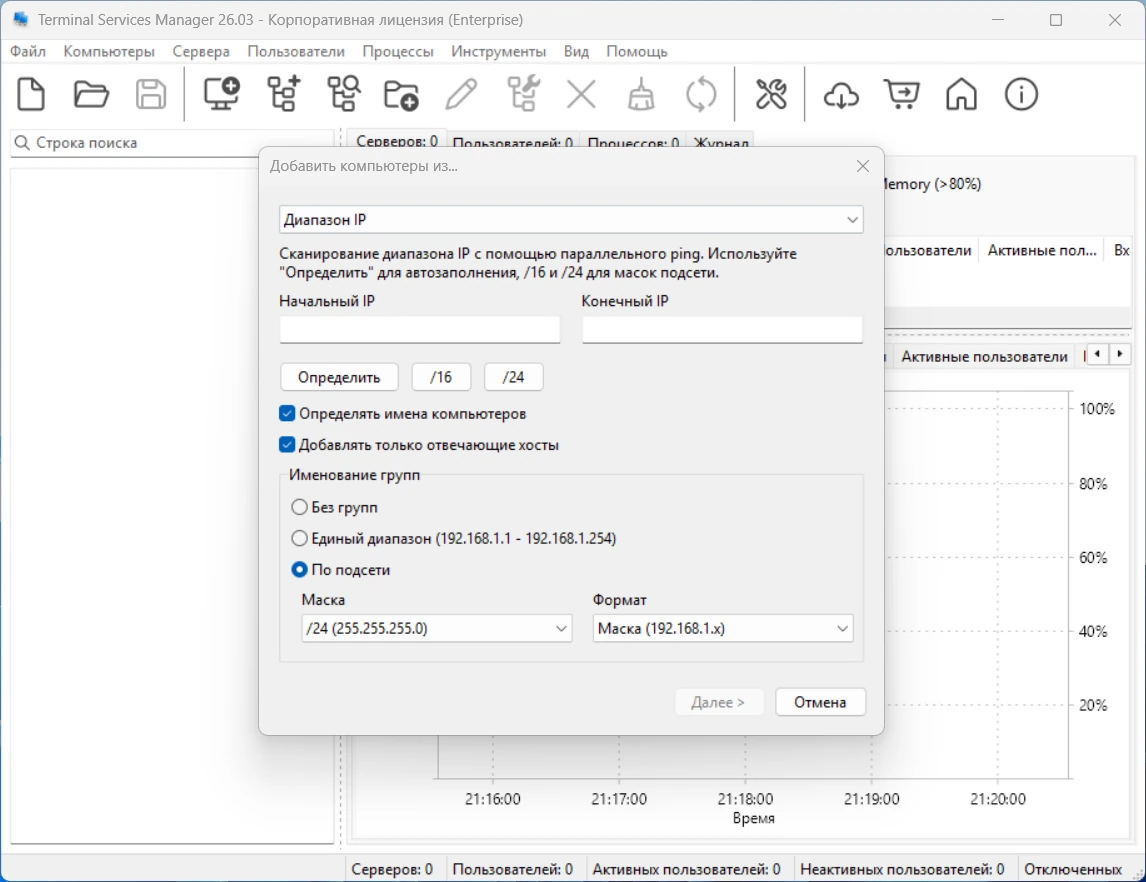Click the Далее > button

tap(718, 702)
